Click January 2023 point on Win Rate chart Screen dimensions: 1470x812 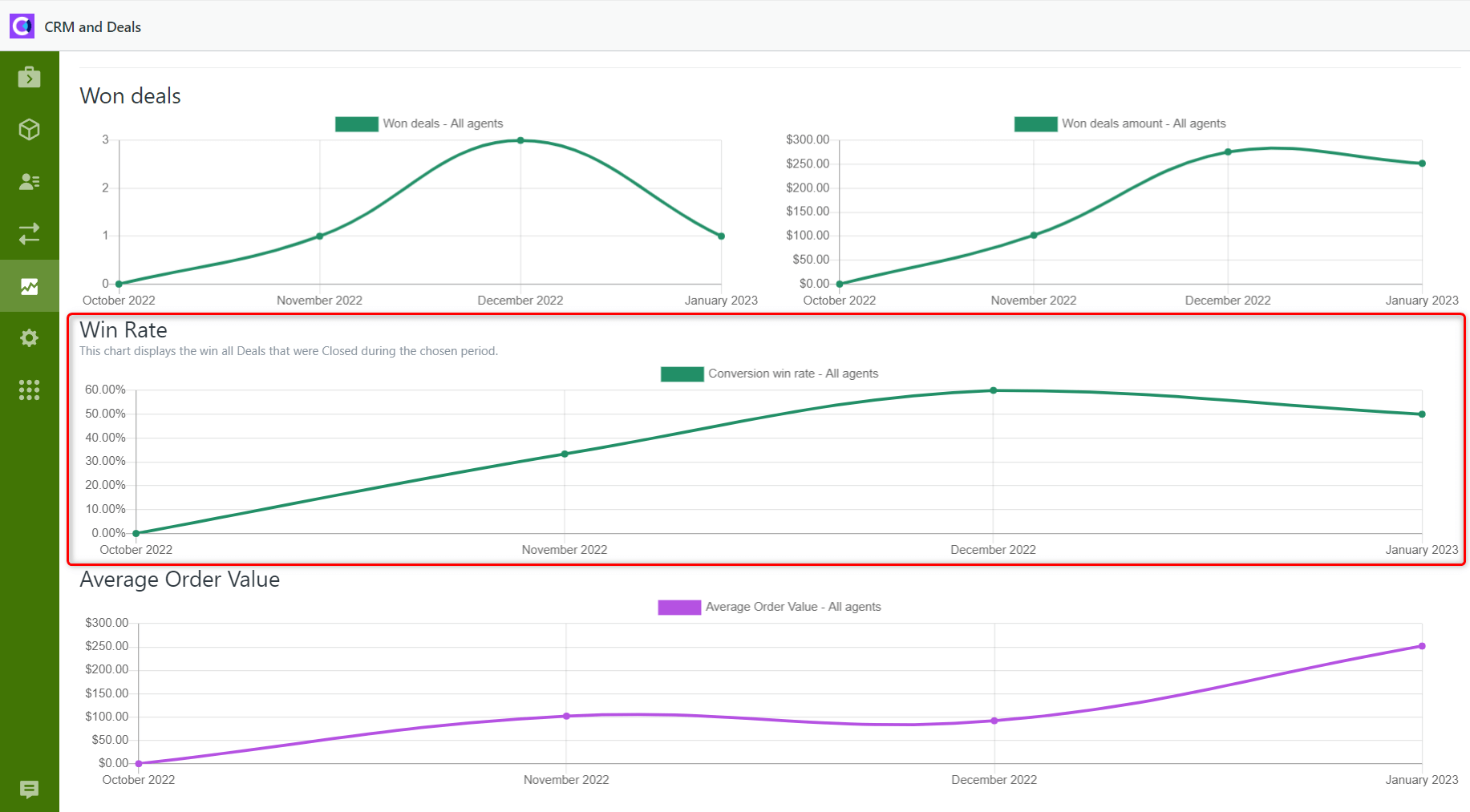point(1422,414)
